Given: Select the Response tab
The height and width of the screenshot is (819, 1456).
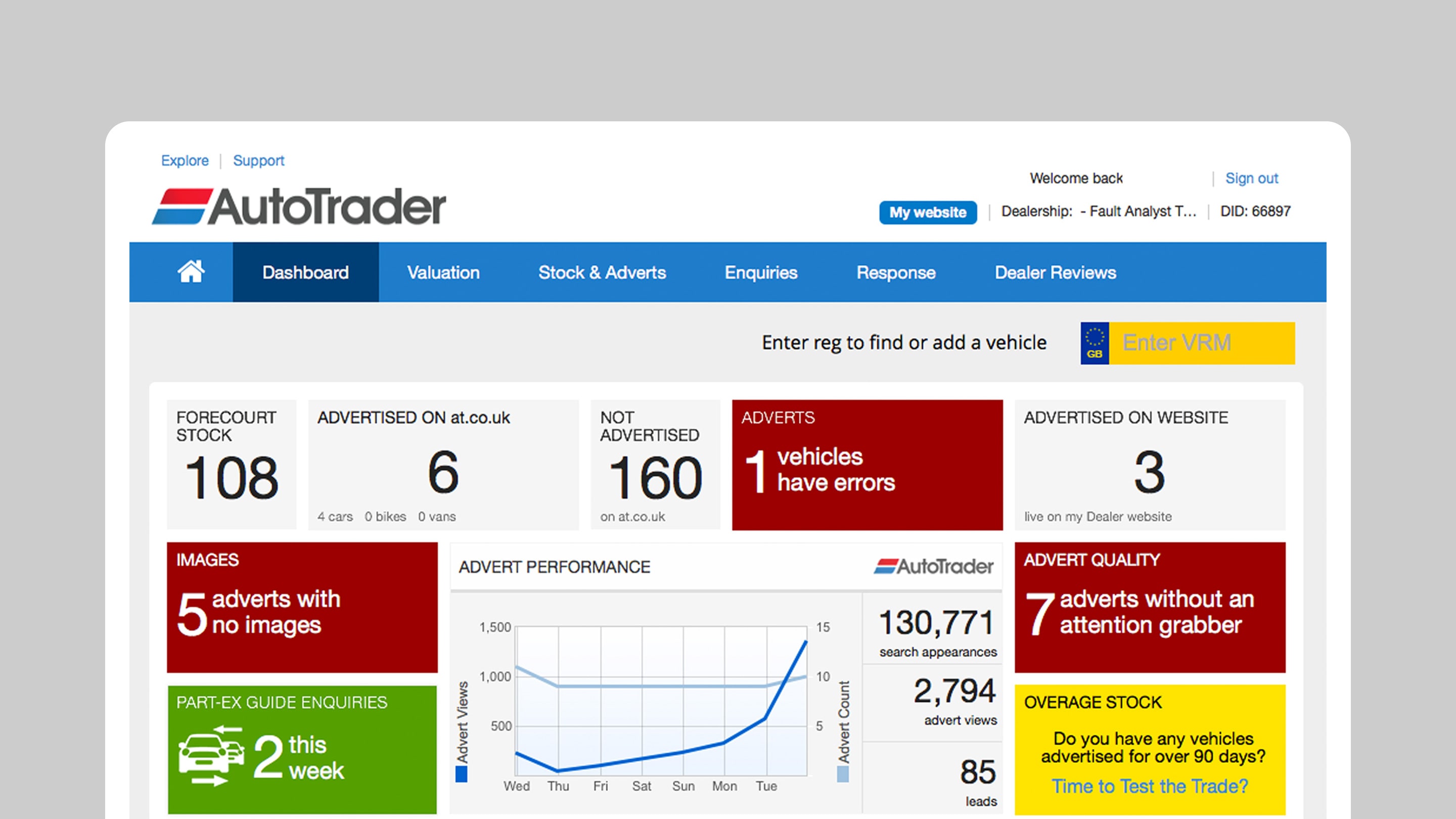Looking at the screenshot, I should 896,272.
